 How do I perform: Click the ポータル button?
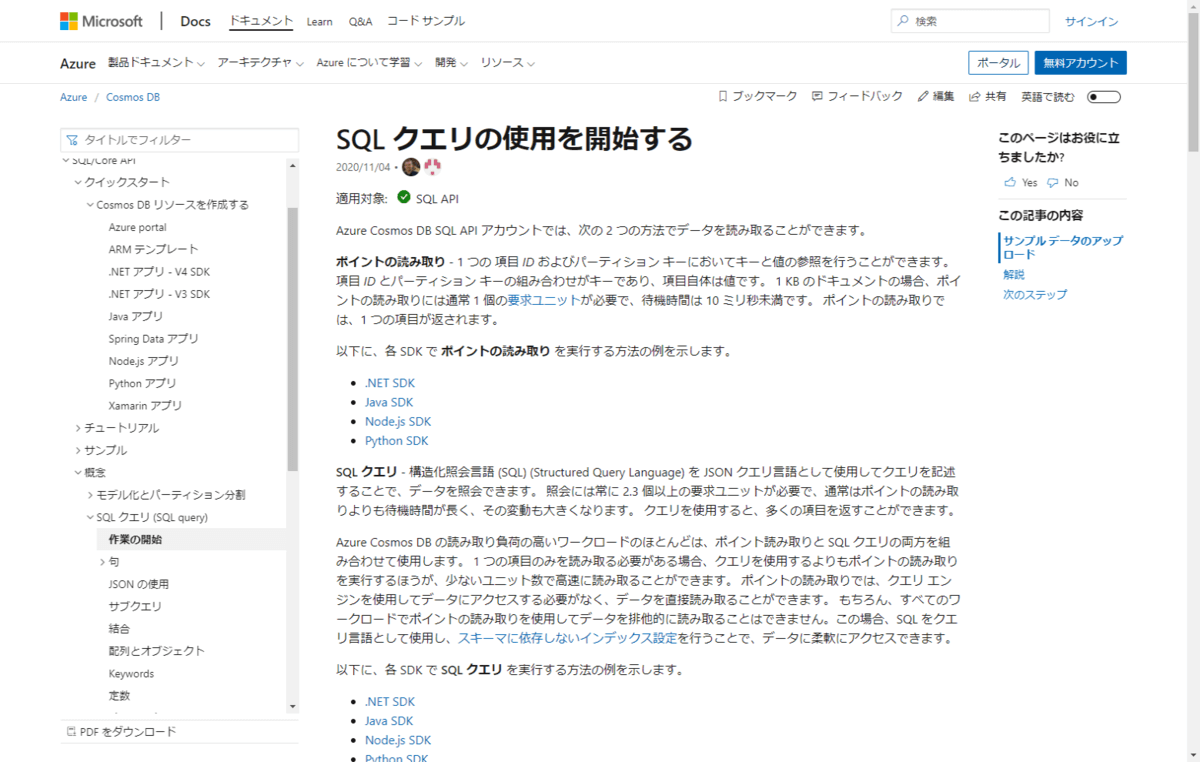[x=998, y=62]
